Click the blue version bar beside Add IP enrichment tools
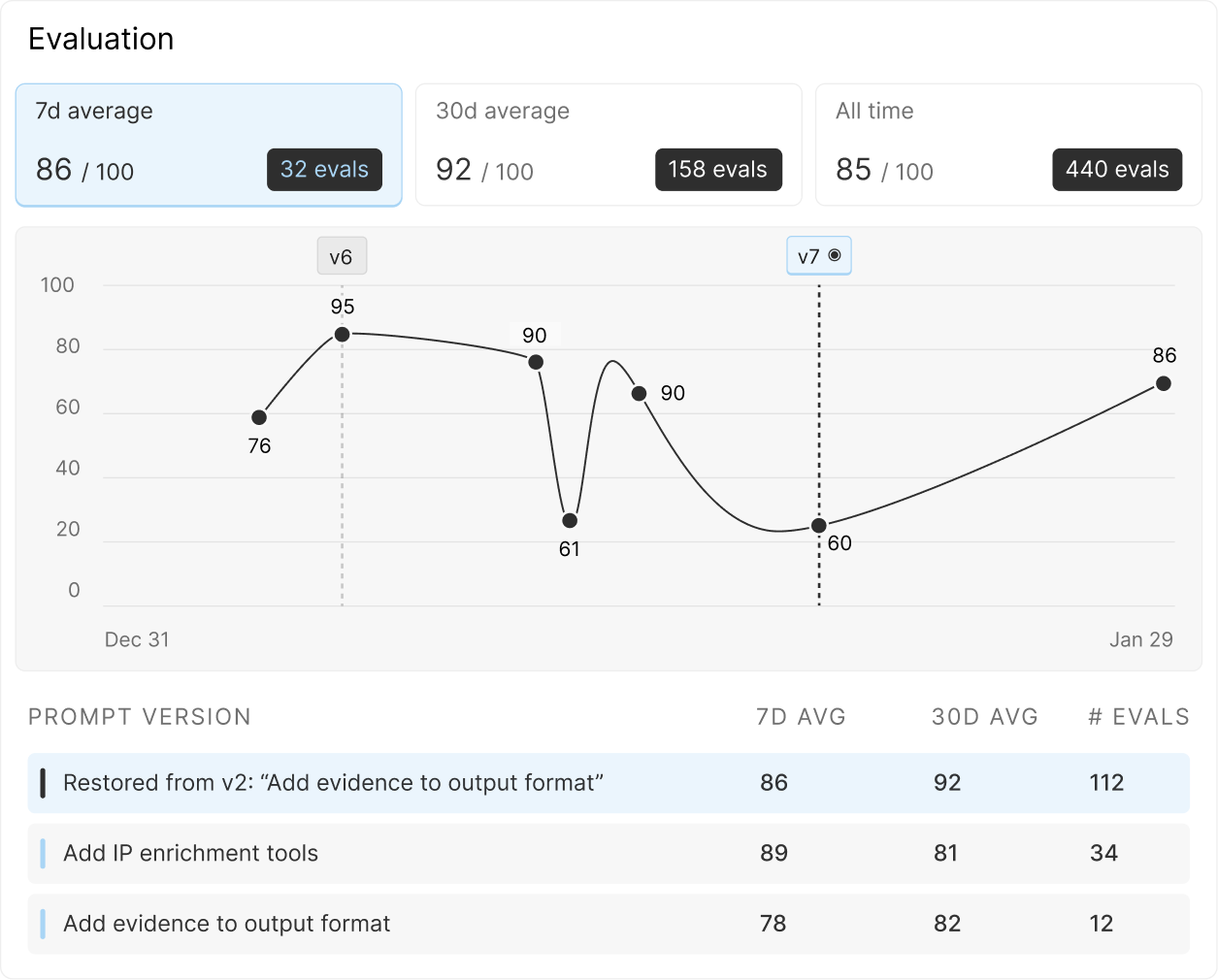 pos(43,853)
